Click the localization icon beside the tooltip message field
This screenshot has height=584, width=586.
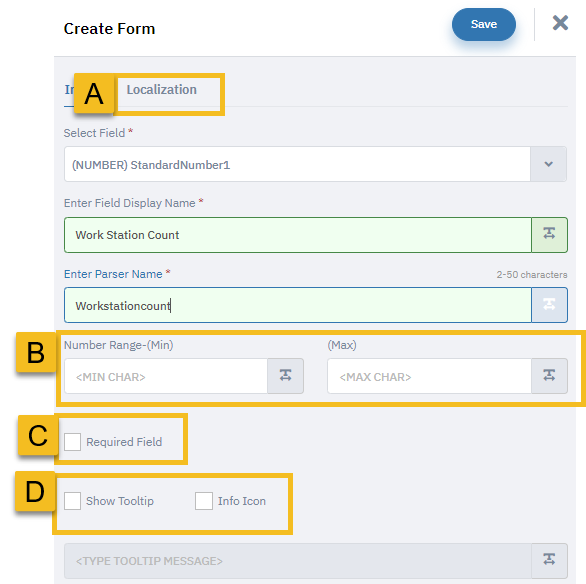click(549, 560)
